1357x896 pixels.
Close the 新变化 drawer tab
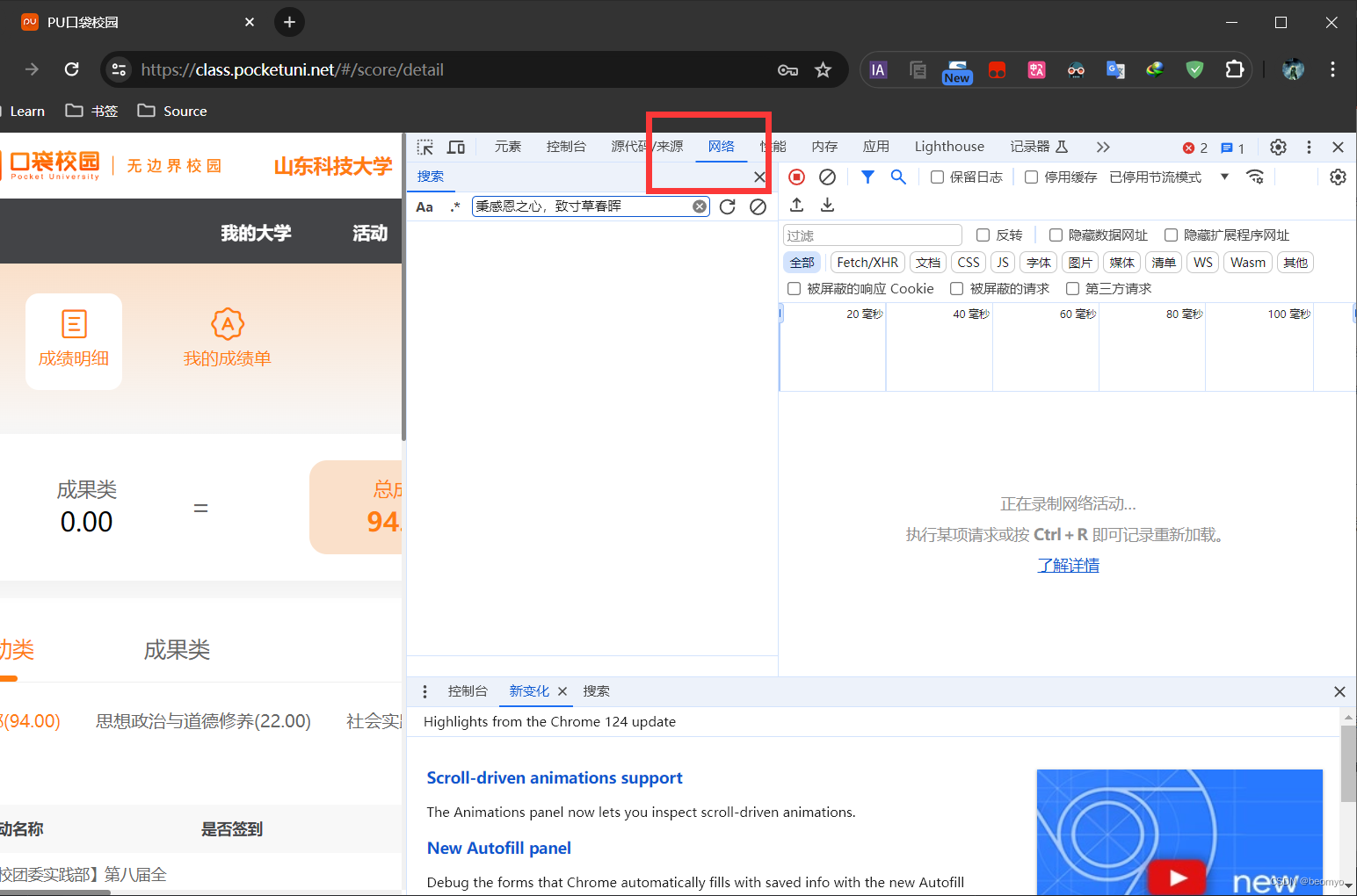tap(562, 691)
